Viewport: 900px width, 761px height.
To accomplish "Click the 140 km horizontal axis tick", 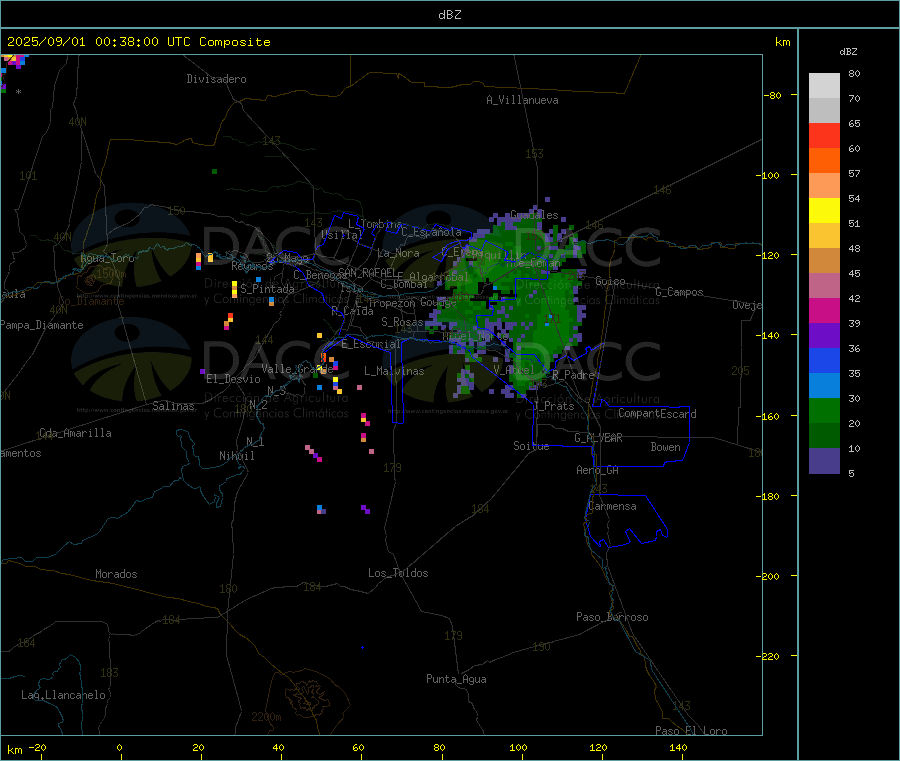I will click(678, 747).
